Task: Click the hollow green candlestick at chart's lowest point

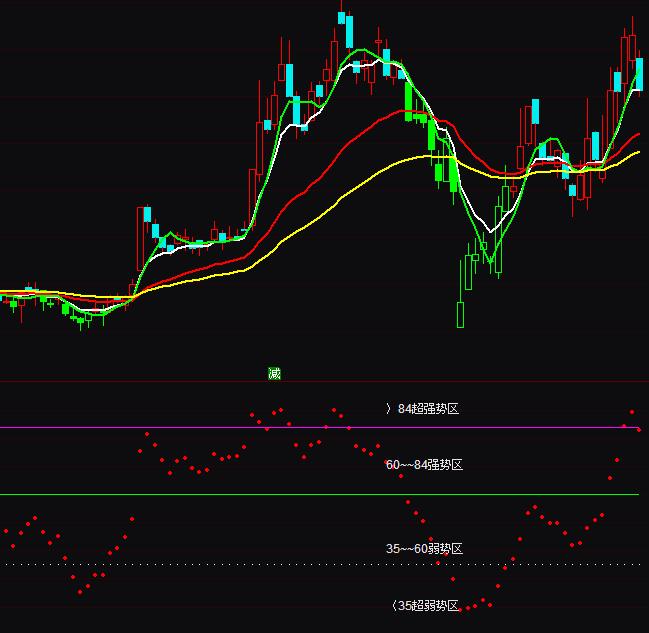Action: click(461, 314)
